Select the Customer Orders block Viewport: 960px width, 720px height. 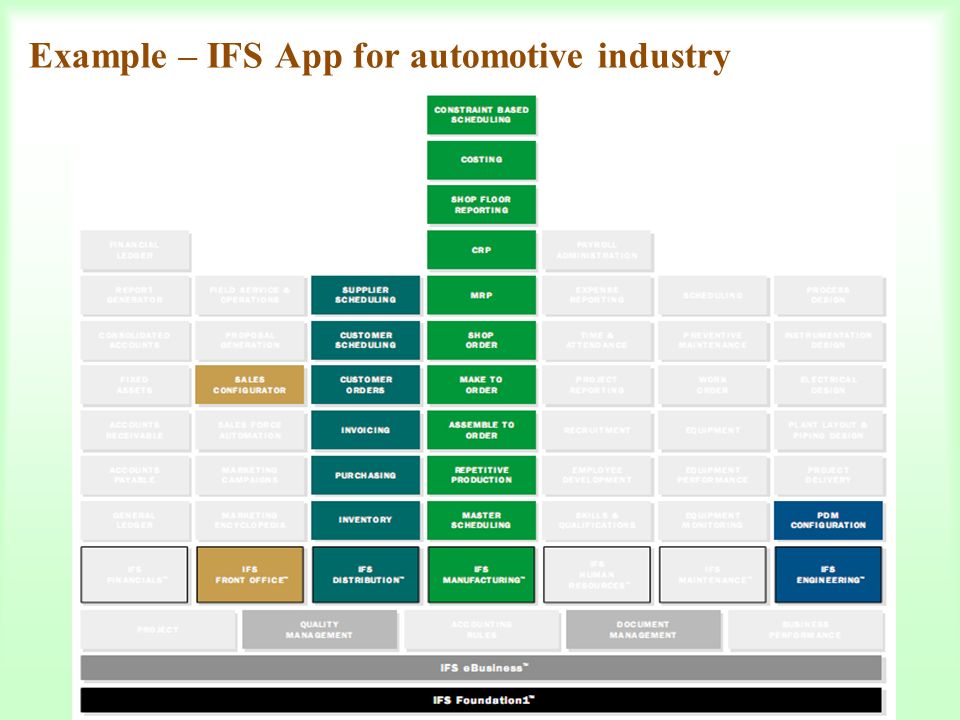(x=366, y=384)
